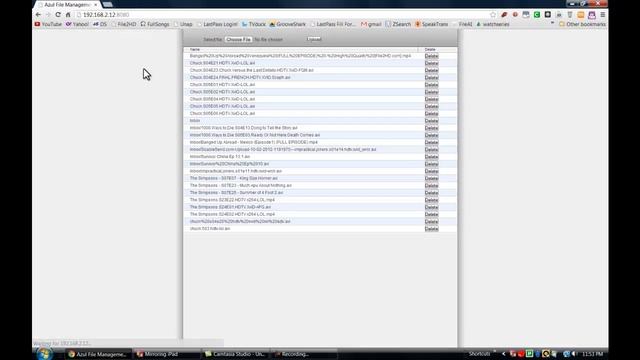
Task: Delete the Banged Up Abroad %20 mp4 file
Action: click(431, 56)
